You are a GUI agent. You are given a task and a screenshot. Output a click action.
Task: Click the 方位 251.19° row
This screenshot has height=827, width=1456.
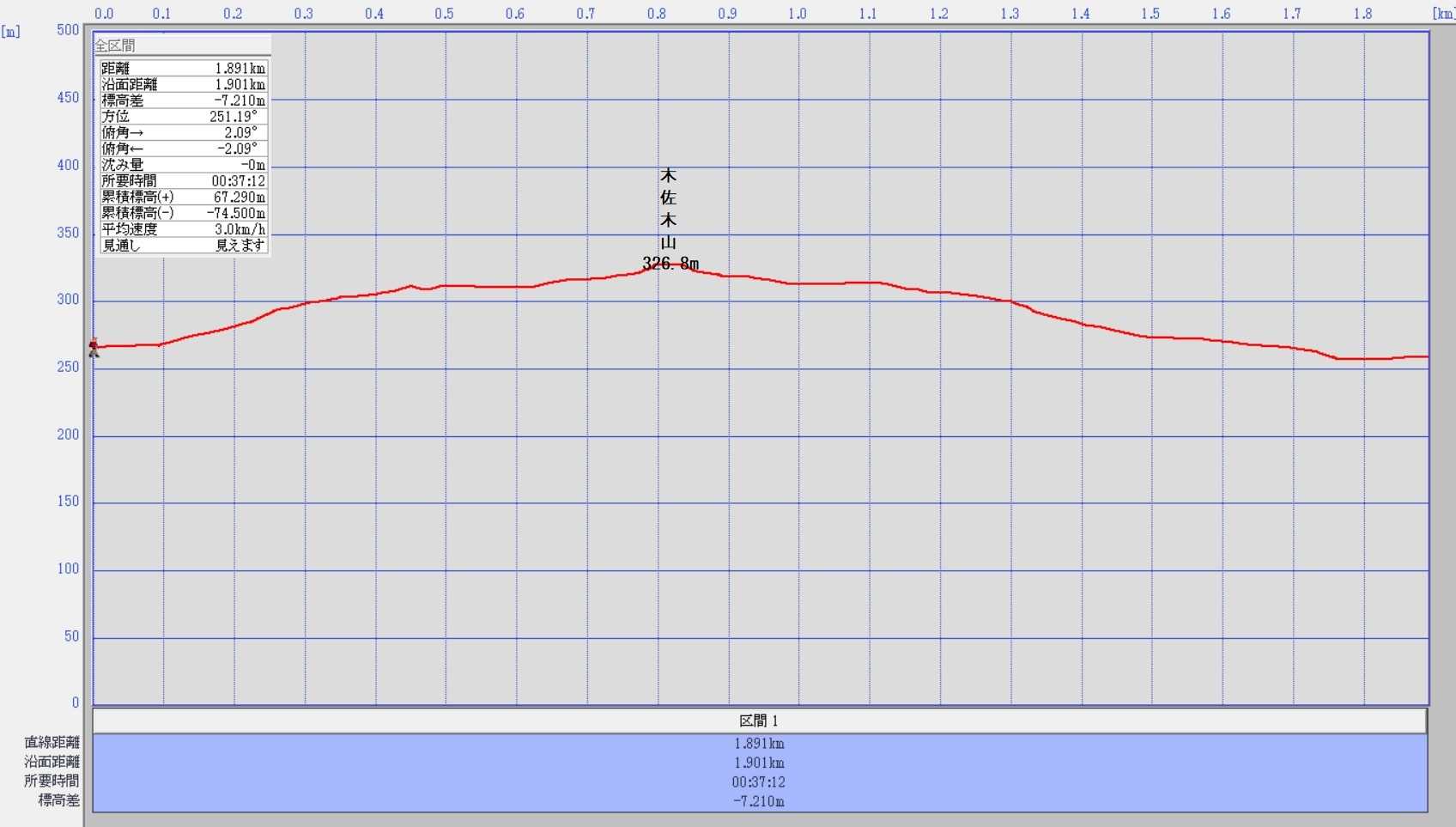tap(183, 117)
